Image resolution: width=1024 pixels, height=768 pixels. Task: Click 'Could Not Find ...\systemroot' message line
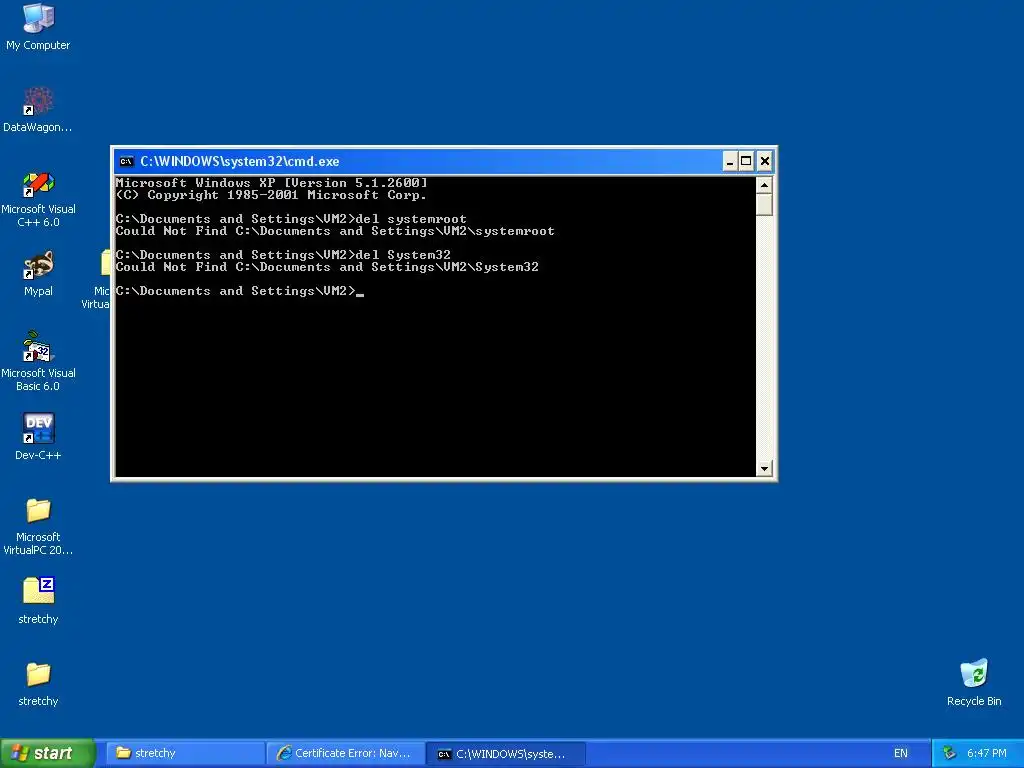[x=335, y=231]
